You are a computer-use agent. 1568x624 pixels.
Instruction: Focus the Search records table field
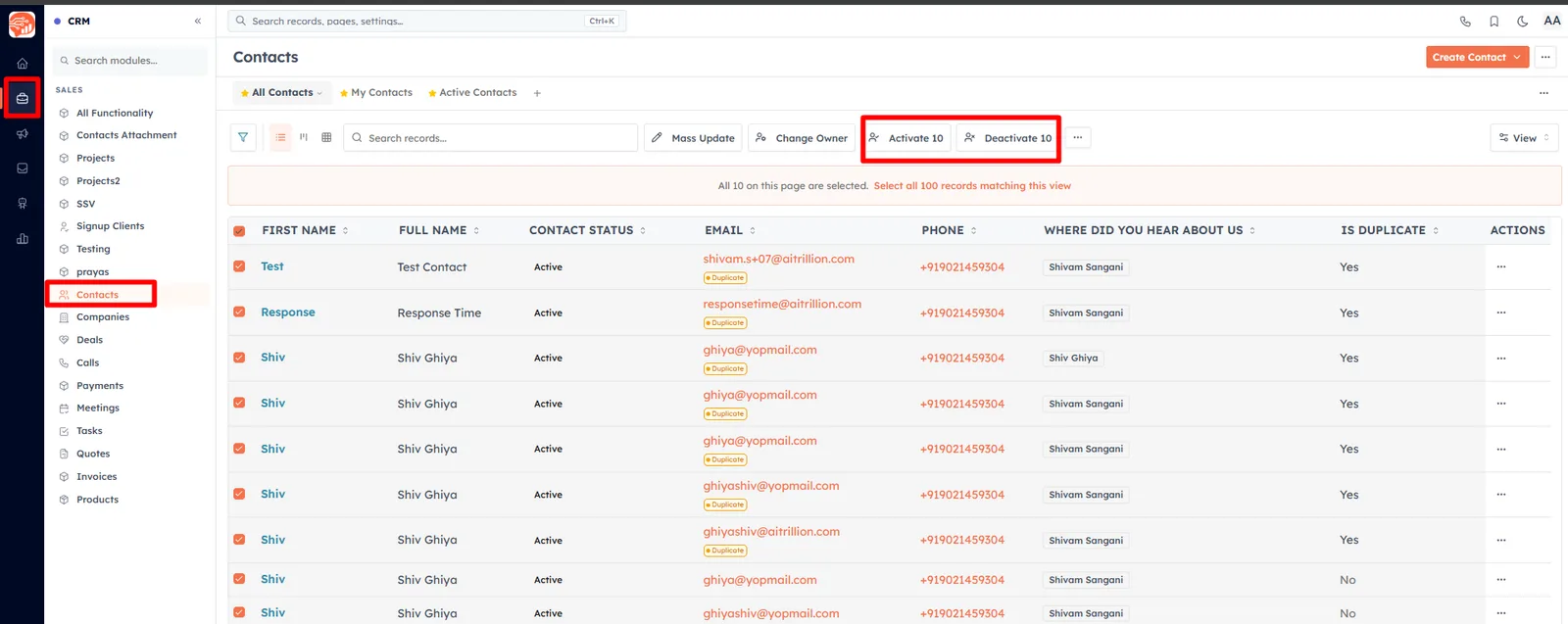[x=491, y=138]
